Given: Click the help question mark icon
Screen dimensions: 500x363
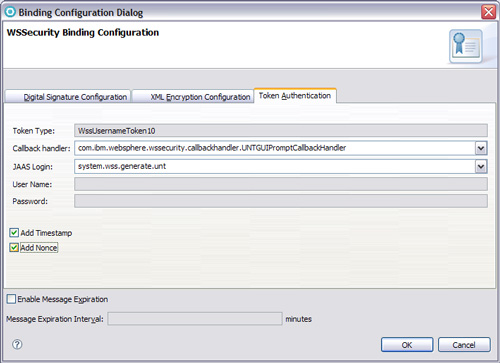Looking at the screenshot, I should (x=17, y=344).
